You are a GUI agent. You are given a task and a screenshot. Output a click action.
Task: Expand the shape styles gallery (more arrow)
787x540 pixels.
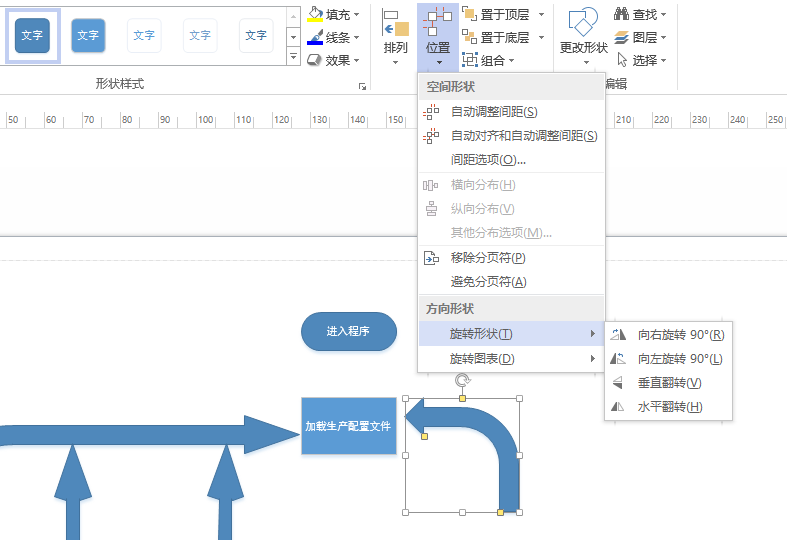pos(293,57)
